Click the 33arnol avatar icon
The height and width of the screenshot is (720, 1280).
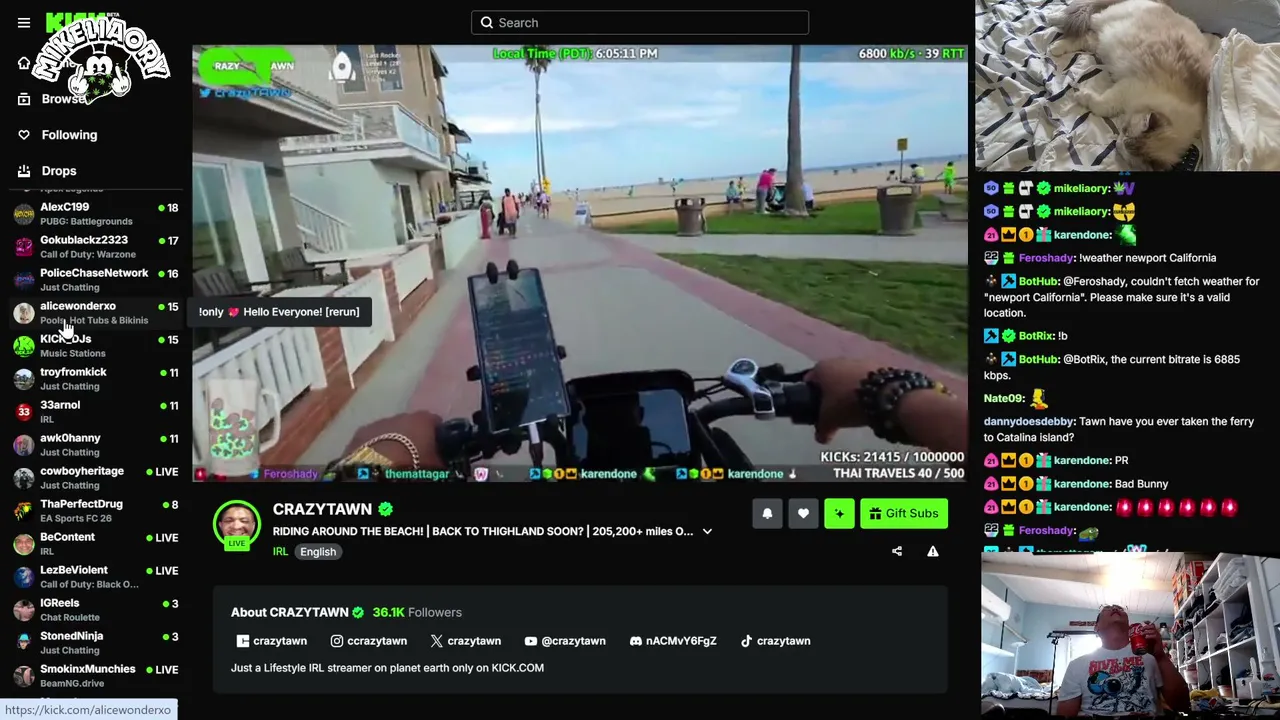tap(24, 412)
